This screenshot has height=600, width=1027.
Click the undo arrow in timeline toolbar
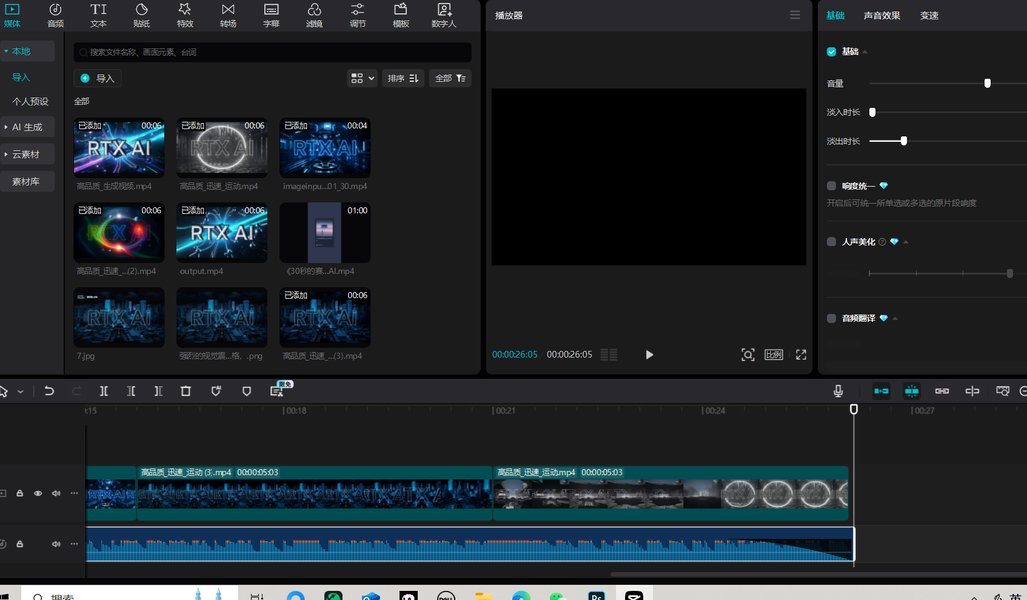(x=49, y=391)
